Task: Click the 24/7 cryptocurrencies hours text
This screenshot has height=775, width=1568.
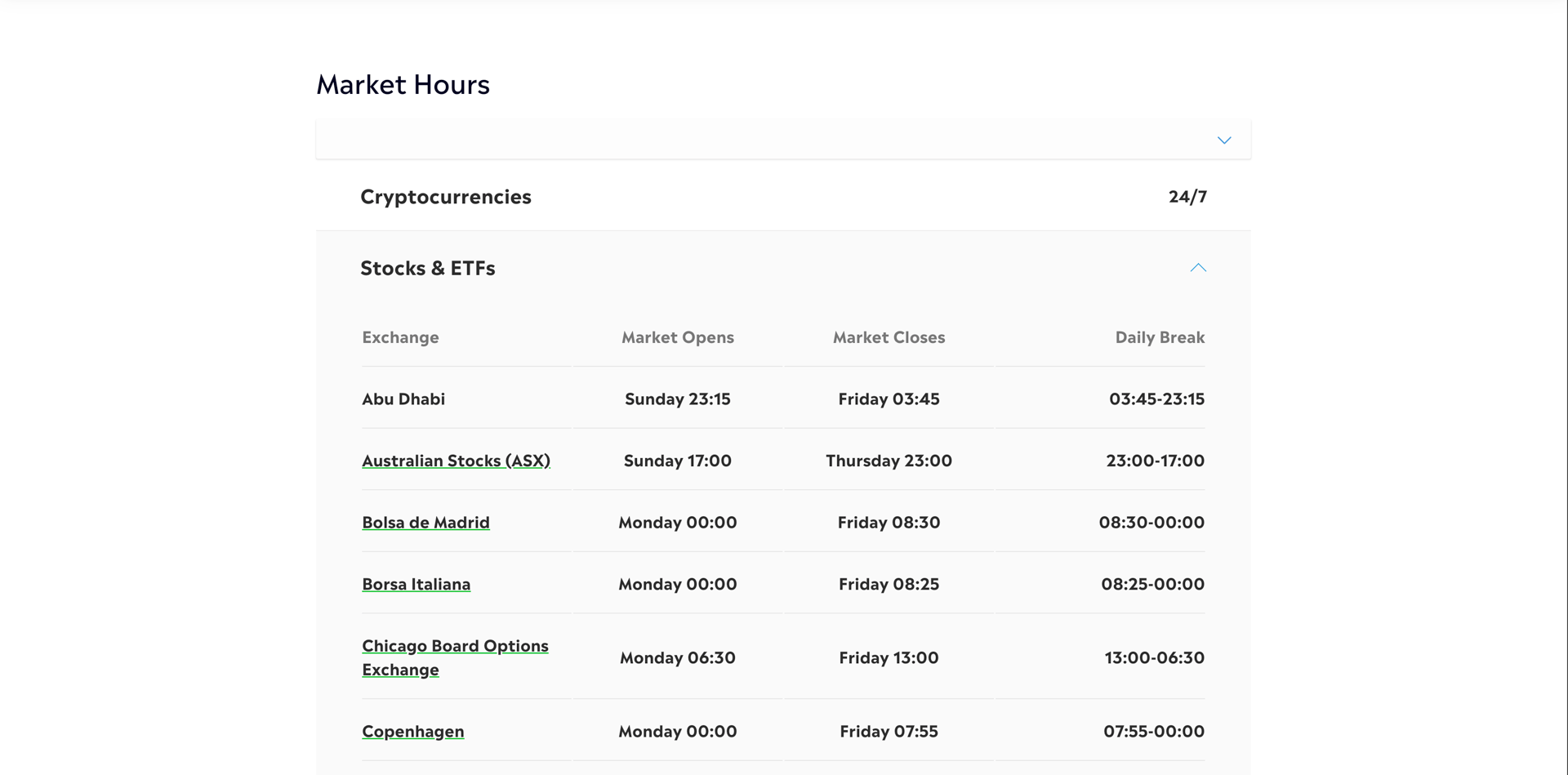Action: point(1187,197)
